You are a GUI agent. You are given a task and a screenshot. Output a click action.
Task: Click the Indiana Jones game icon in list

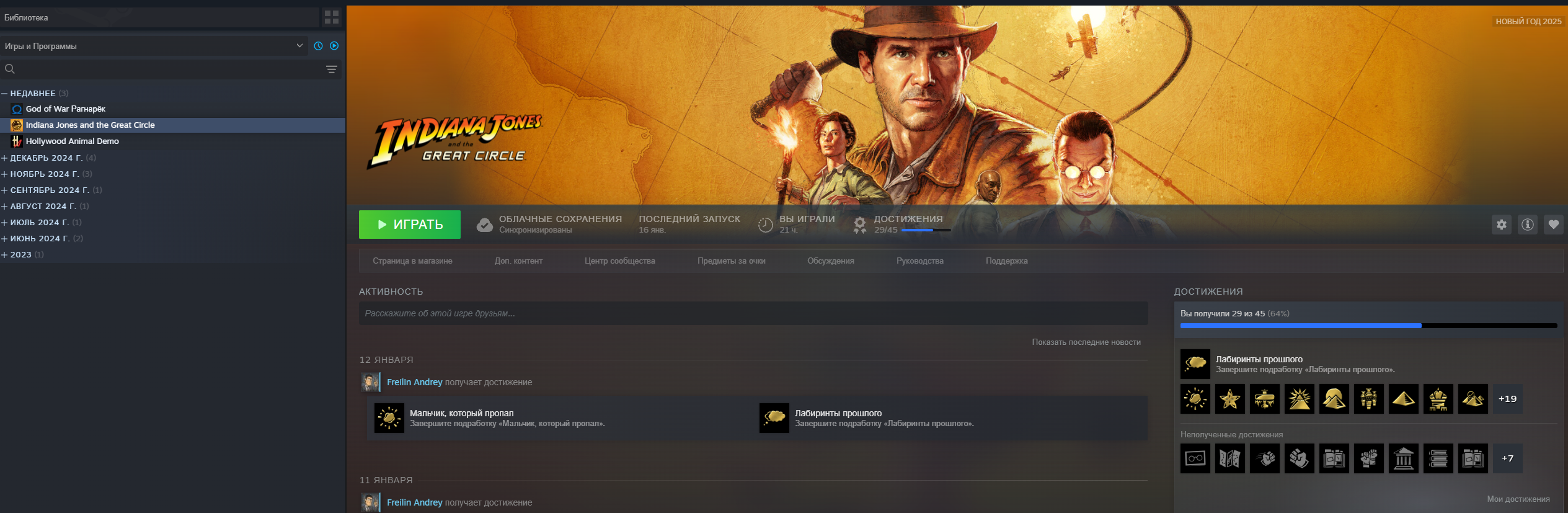pyautogui.click(x=17, y=125)
